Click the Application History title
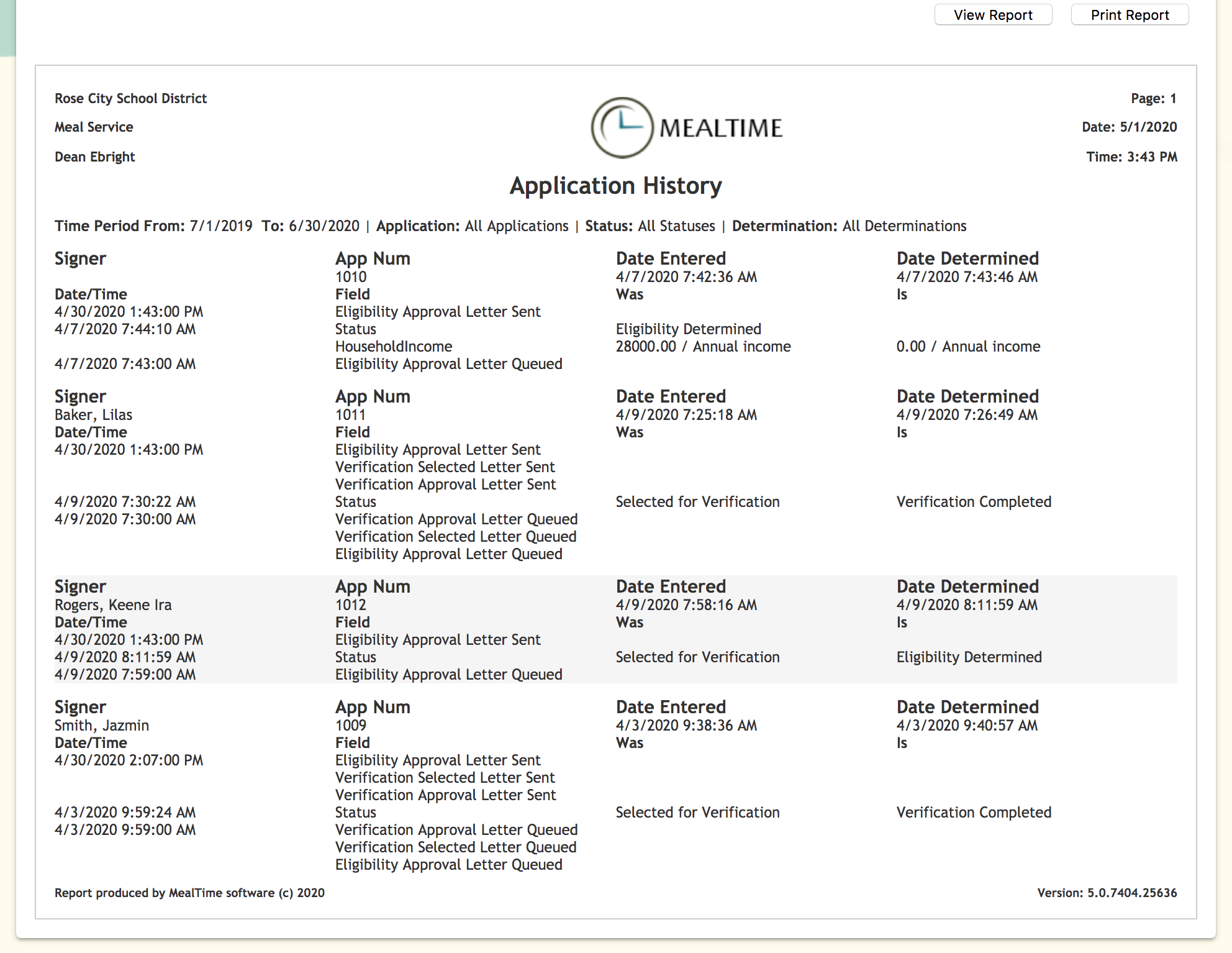The image size is (1232, 953). click(x=615, y=186)
